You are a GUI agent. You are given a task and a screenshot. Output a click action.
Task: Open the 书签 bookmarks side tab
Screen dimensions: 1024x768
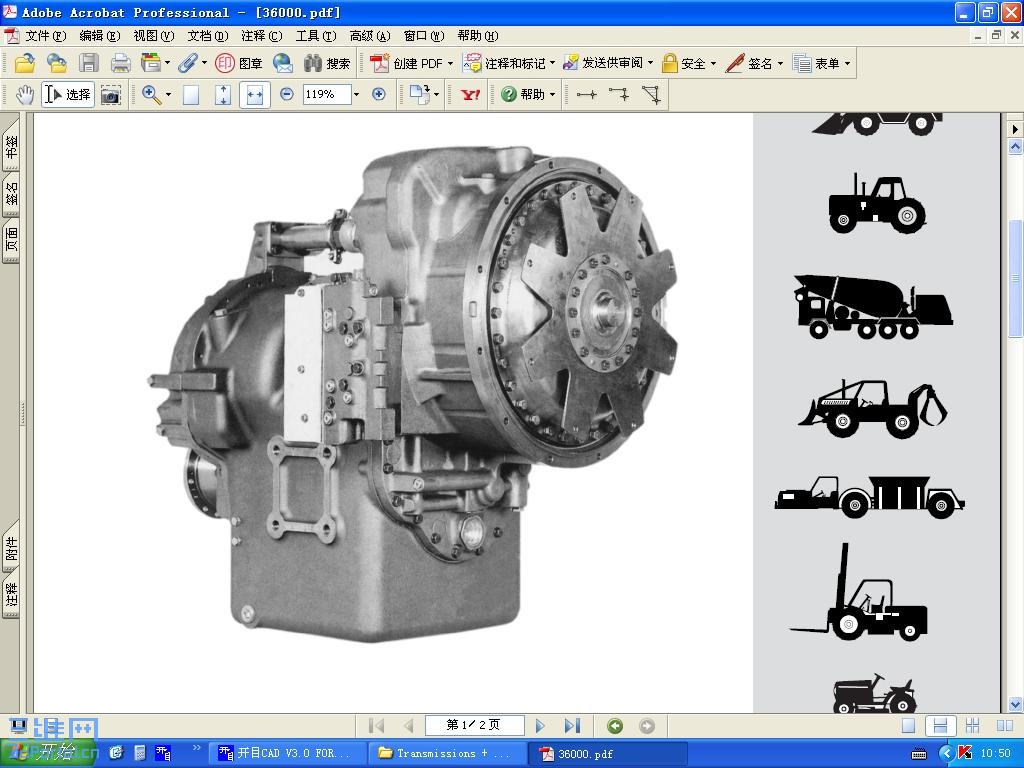(11, 146)
